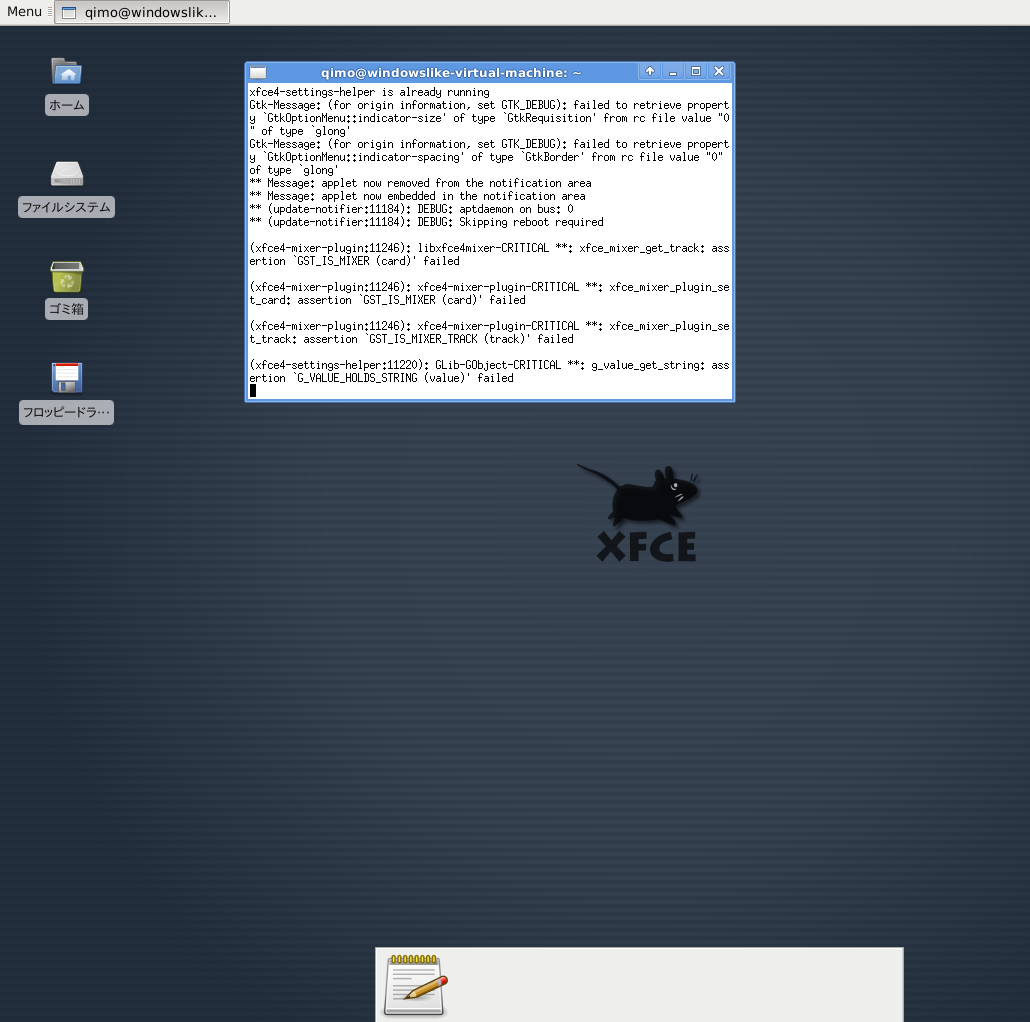Screen dimensions: 1030x1022
Task: Click the ゴミ箱 desktop label
Action: pos(66,309)
